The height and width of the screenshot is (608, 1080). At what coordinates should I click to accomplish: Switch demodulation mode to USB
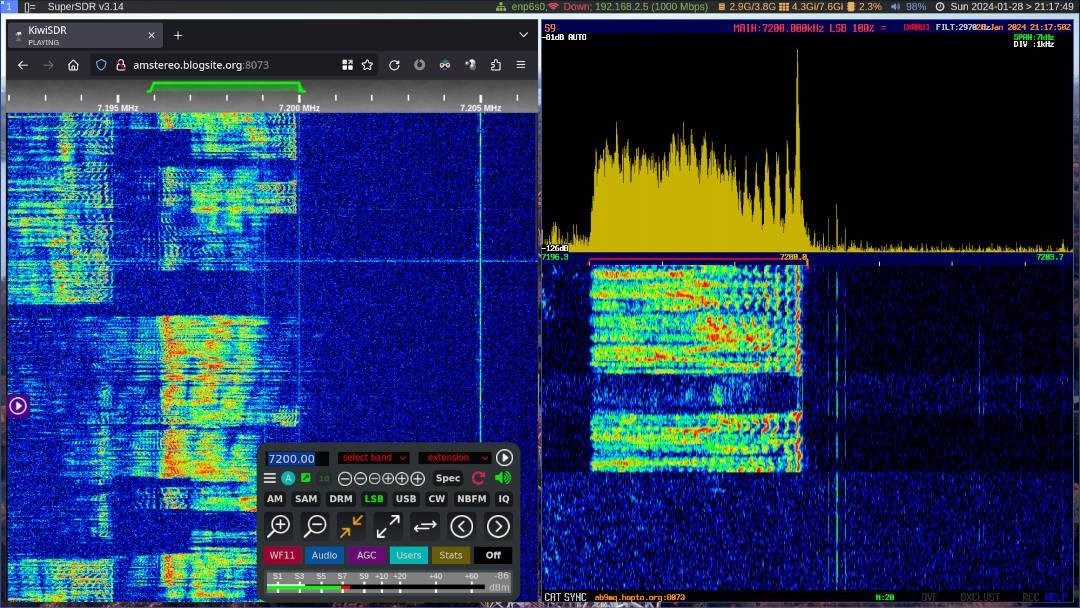pos(405,499)
